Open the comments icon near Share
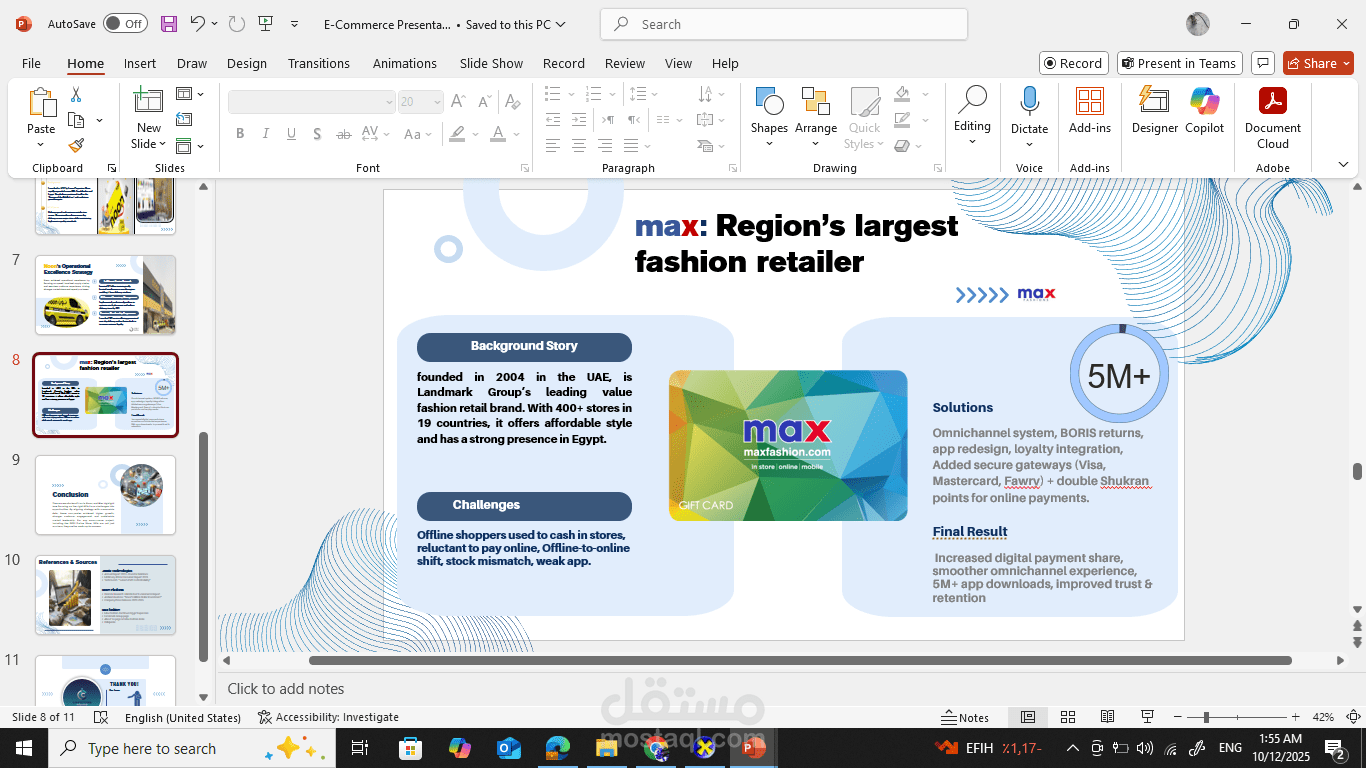The height and width of the screenshot is (768, 1366). pos(1263,63)
